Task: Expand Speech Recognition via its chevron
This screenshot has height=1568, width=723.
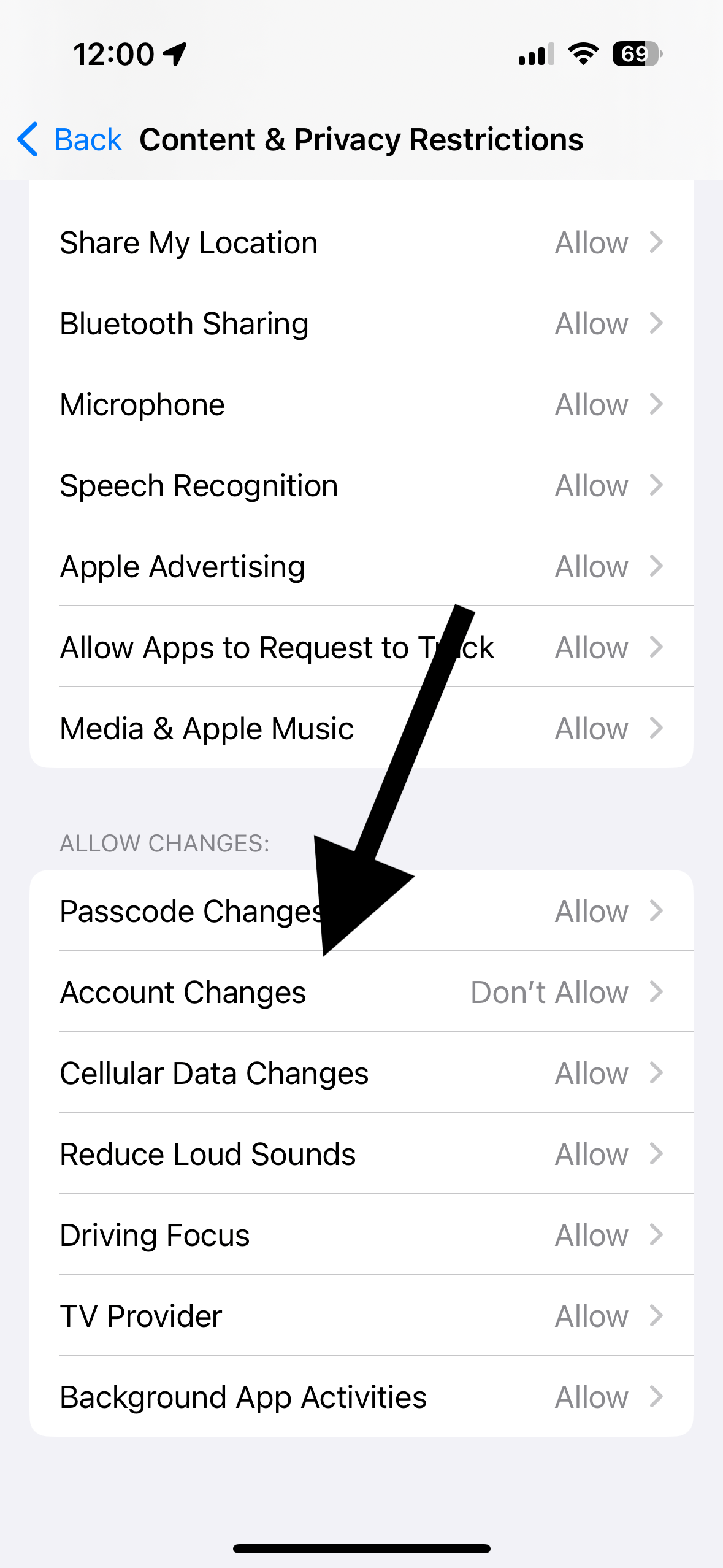Action: [656, 485]
